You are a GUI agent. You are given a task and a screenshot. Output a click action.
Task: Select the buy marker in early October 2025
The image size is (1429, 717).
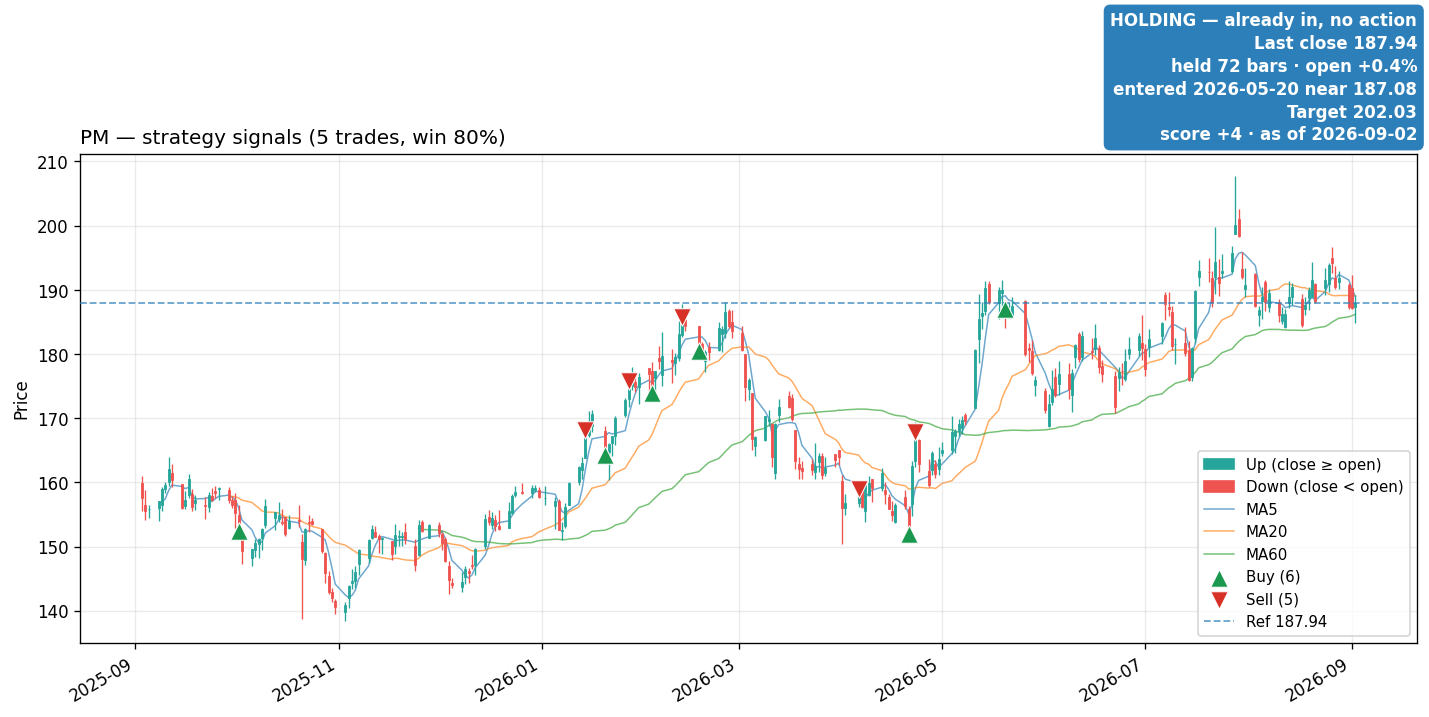click(x=239, y=531)
